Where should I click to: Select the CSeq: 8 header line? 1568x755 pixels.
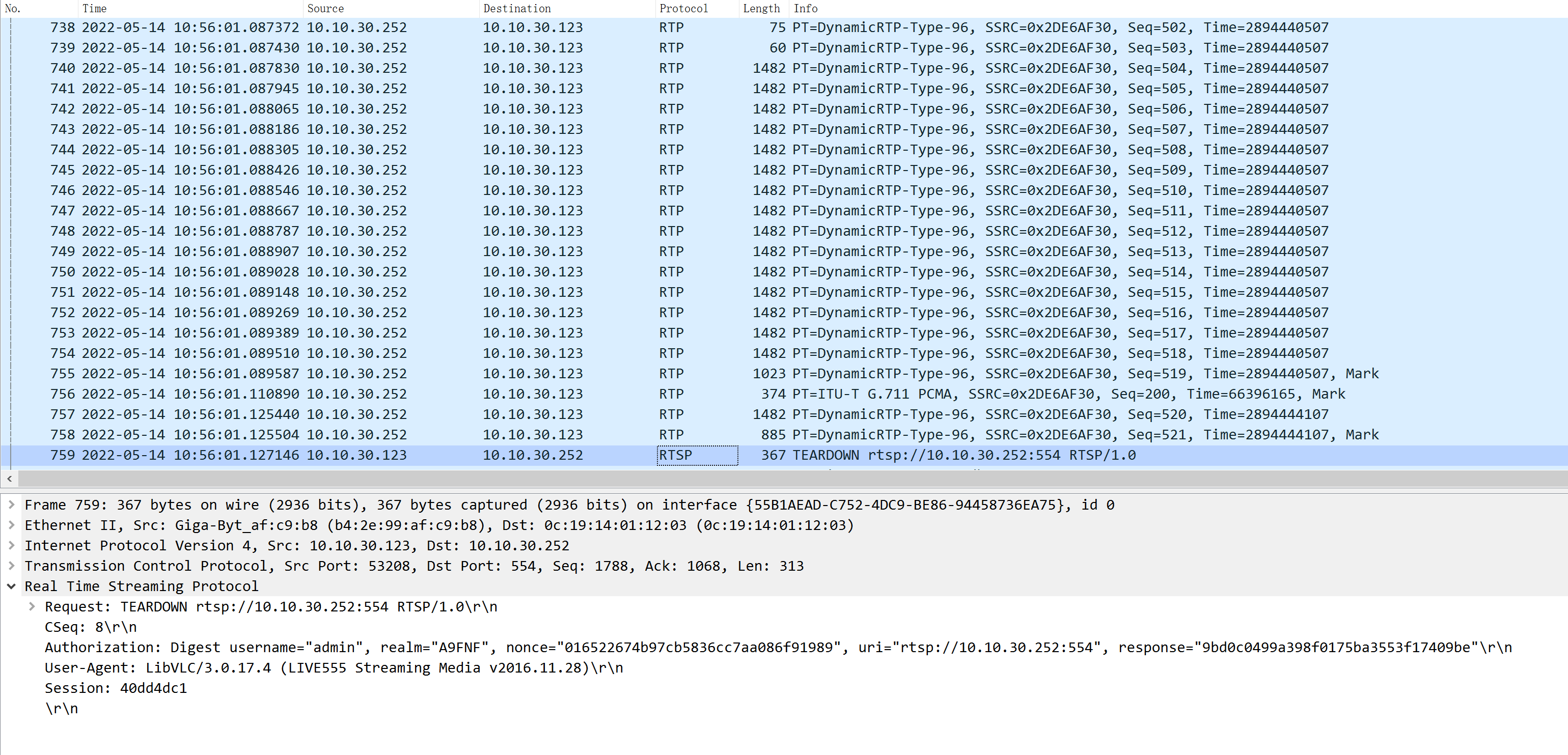91,627
